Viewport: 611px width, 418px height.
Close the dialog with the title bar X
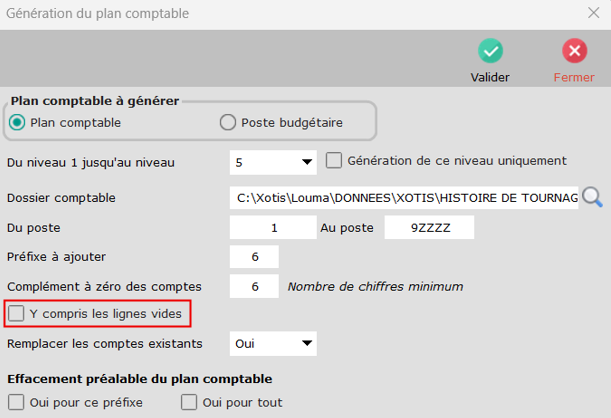point(593,14)
